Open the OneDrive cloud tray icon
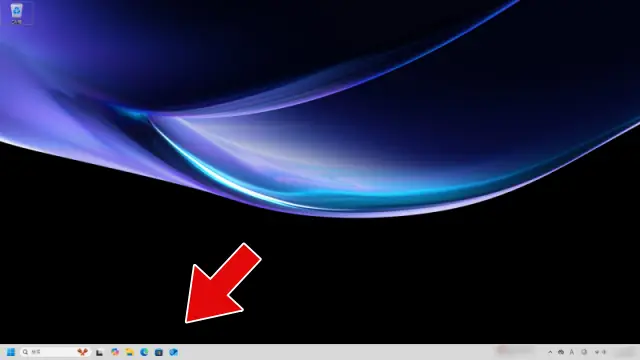640x360 pixels. (x=561, y=352)
